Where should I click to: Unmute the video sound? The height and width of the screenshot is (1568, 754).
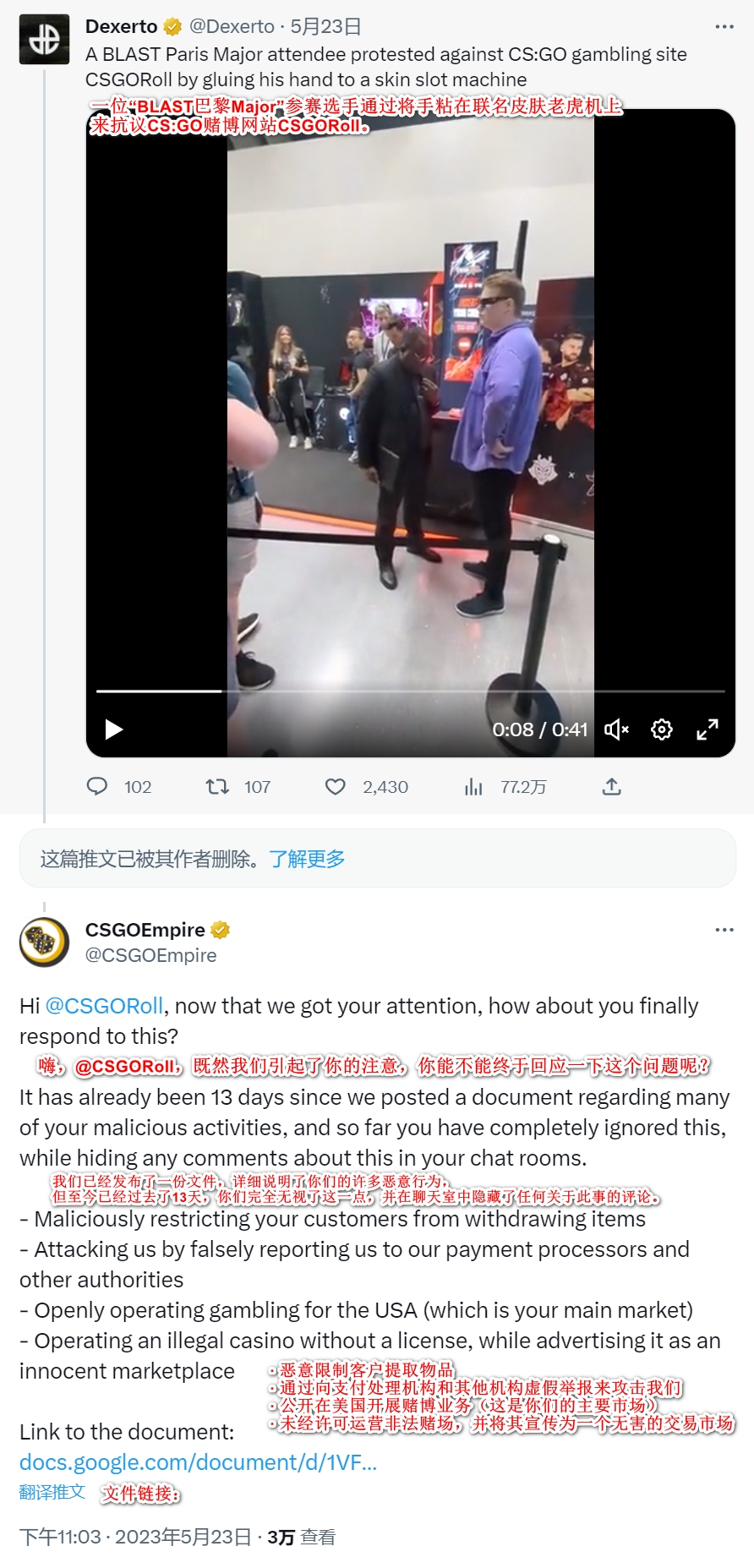click(616, 729)
